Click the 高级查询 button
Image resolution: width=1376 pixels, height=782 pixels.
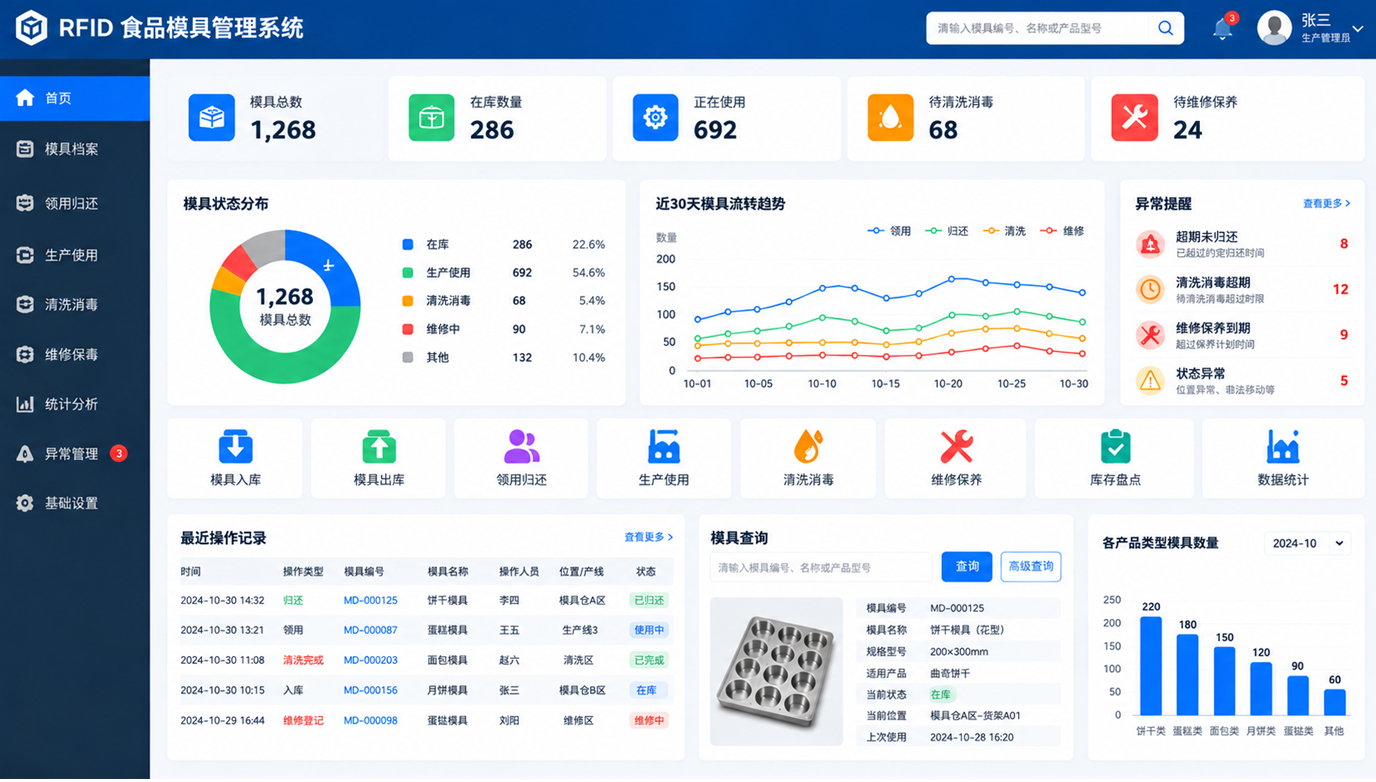(x=1031, y=567)
